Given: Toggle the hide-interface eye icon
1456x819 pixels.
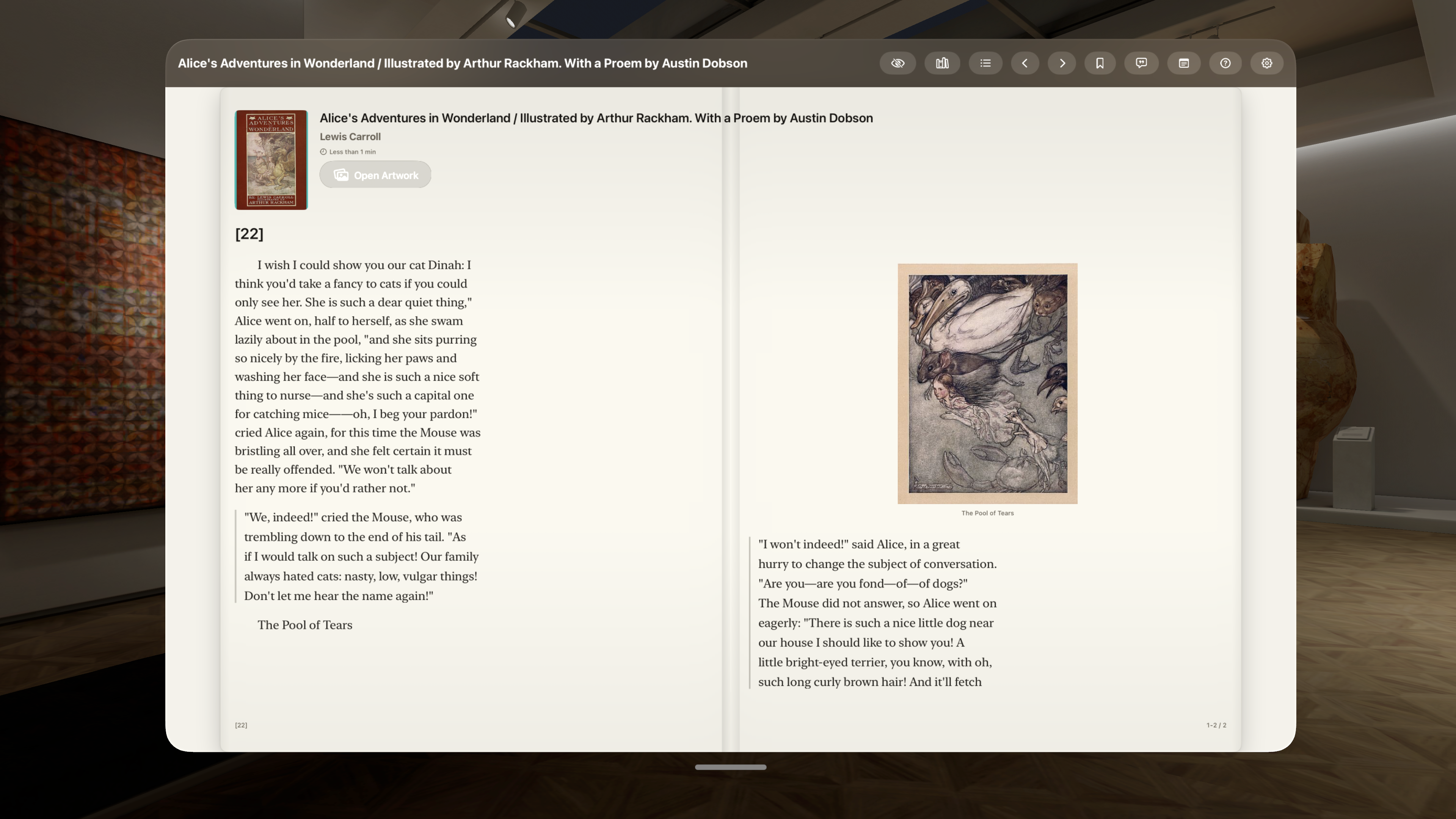Looking at the screenshot, I should (897, 63).
